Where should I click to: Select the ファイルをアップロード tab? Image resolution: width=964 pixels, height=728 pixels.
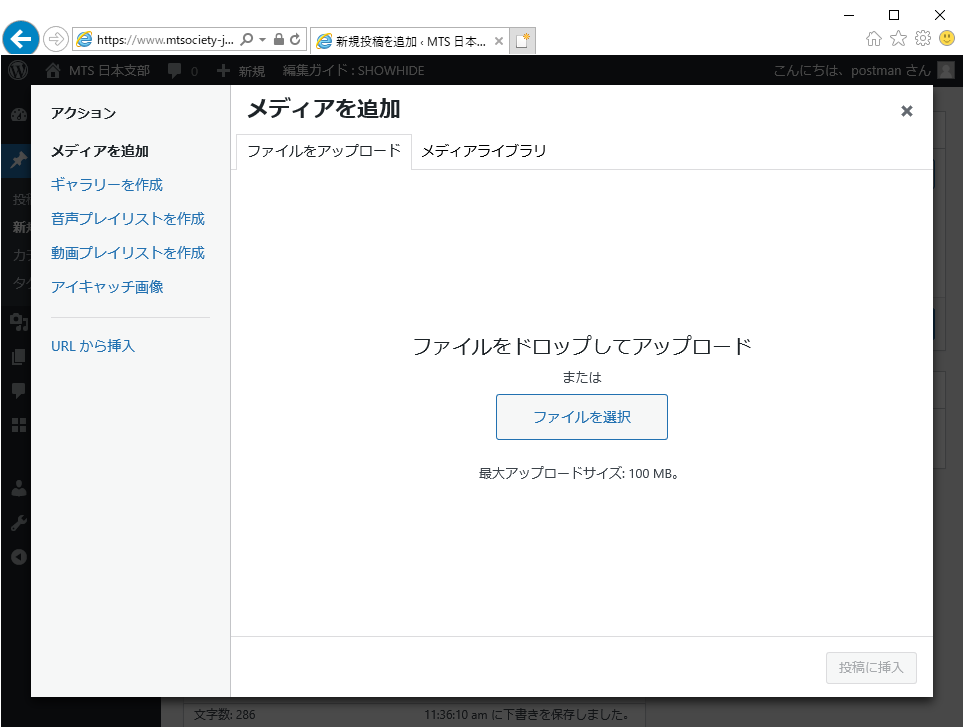coord(324,151)
